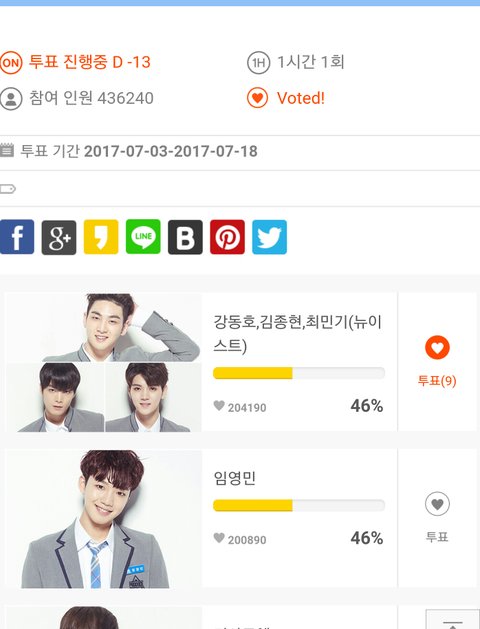Image resolution: width=480 pixels, height=629 pixels.
Task: Share through LINE messenger icon
Action: 143,237
